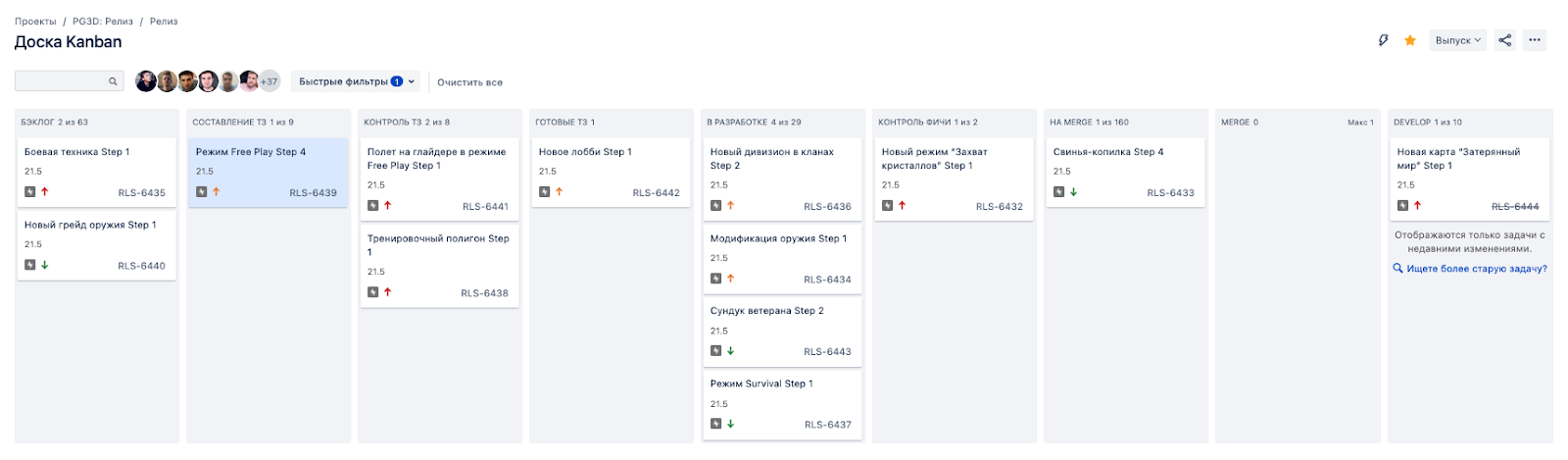The height and width of the screenshot is (460, 1568).
Task: Open issue key RLS-6439
Action: coord(313,193)
